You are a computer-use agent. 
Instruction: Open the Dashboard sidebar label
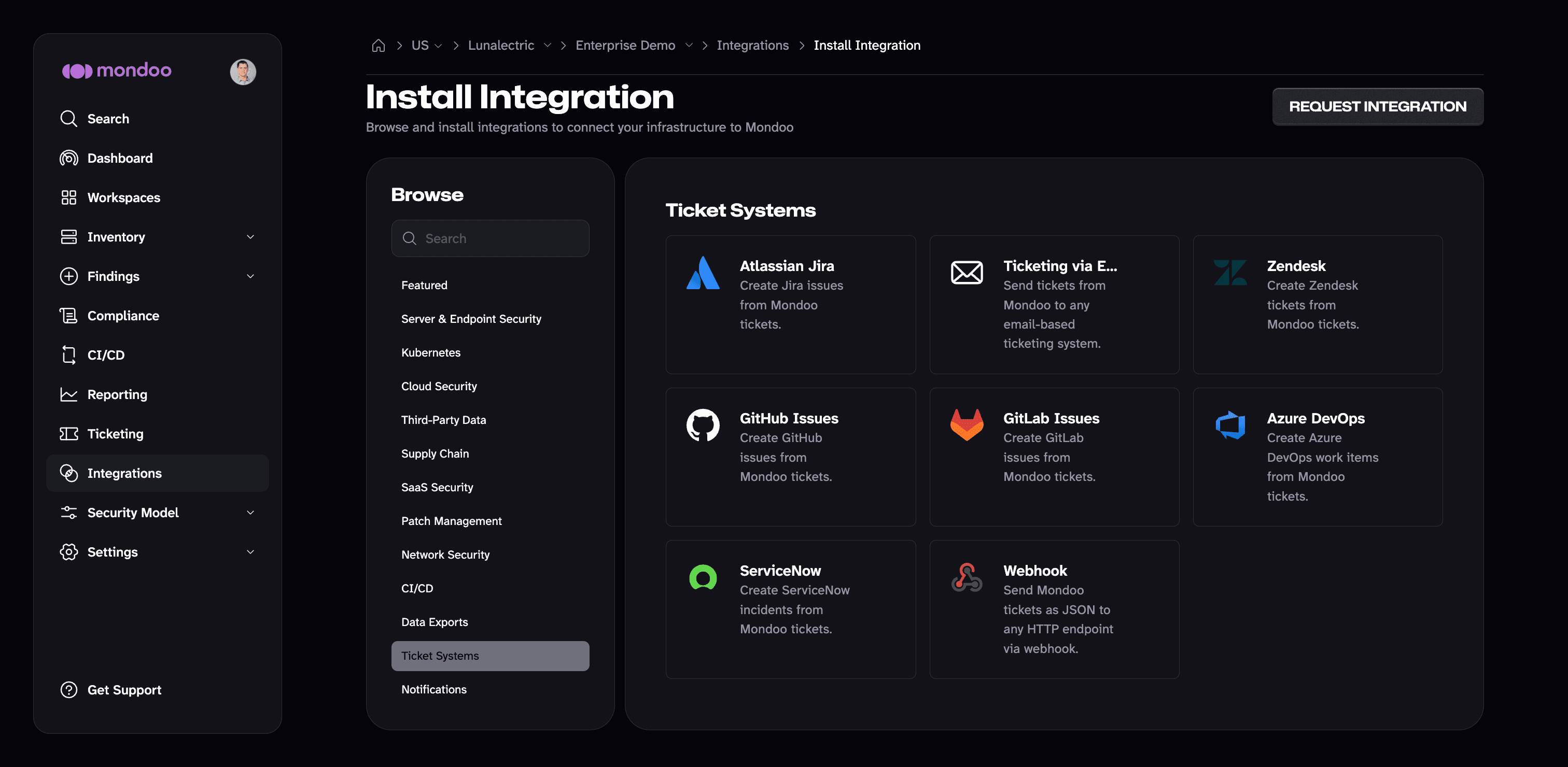(x=120, y=158)
